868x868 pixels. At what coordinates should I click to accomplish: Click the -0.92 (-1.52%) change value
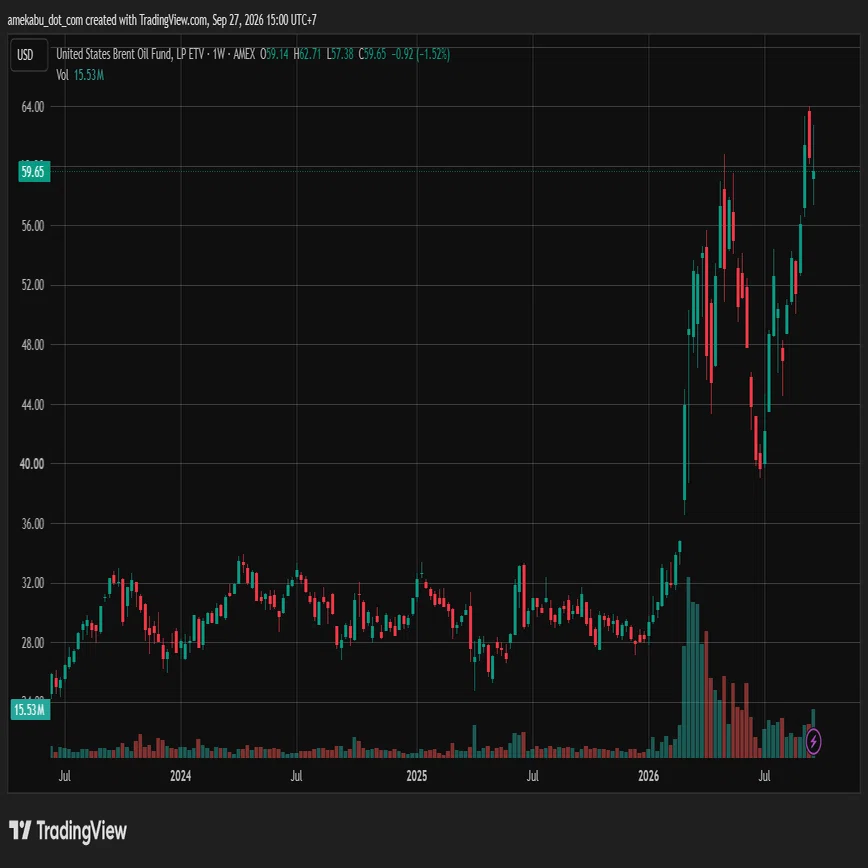(421, 54)
